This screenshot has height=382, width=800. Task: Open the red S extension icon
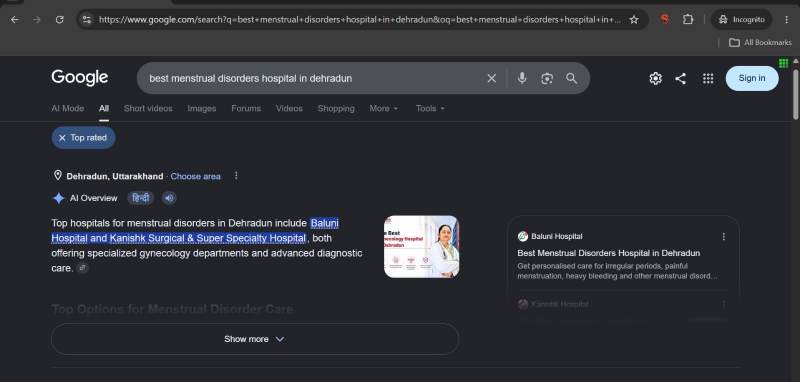[x=664, y=20]
